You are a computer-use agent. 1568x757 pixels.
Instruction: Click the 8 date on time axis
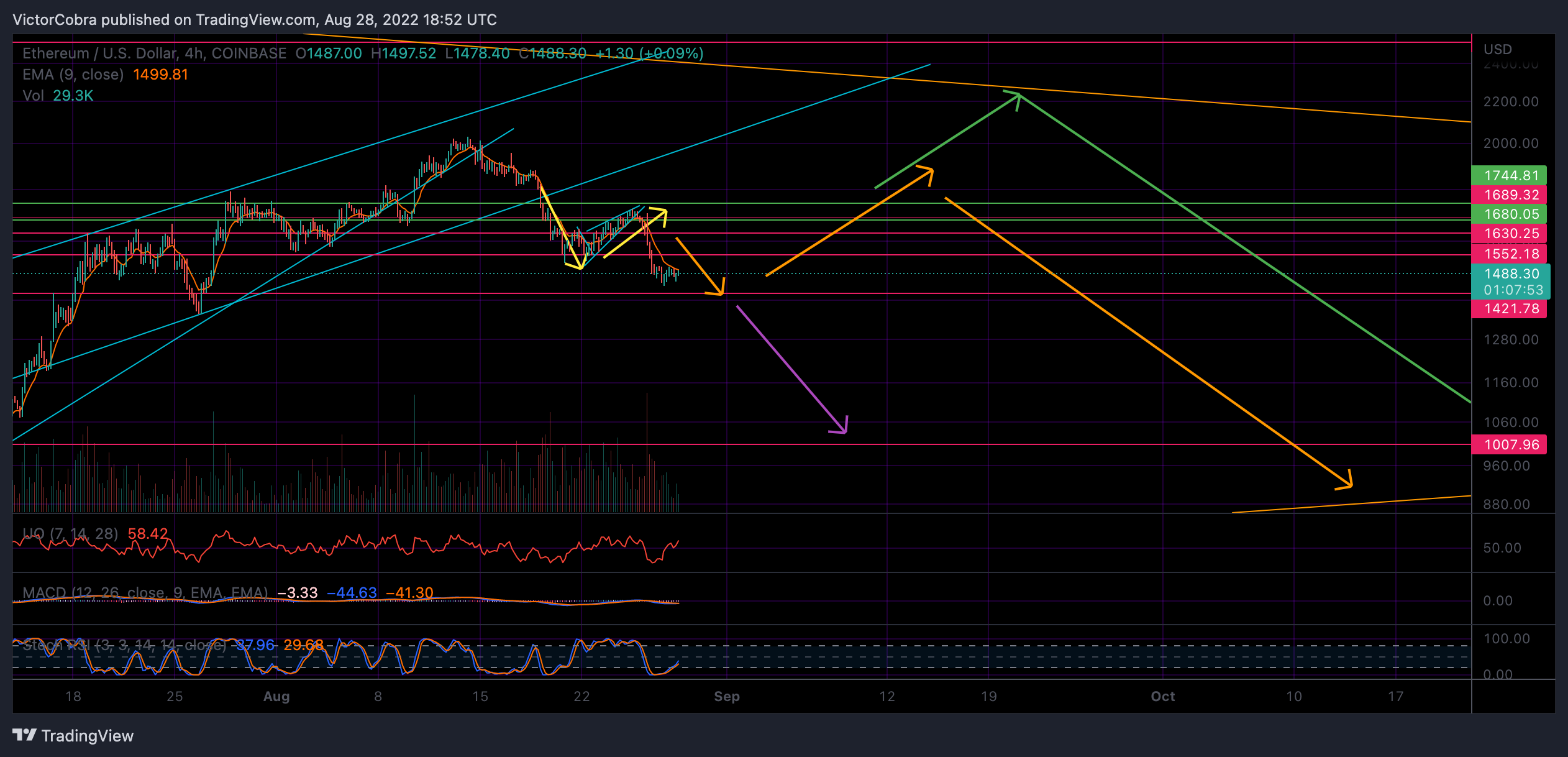378,697
